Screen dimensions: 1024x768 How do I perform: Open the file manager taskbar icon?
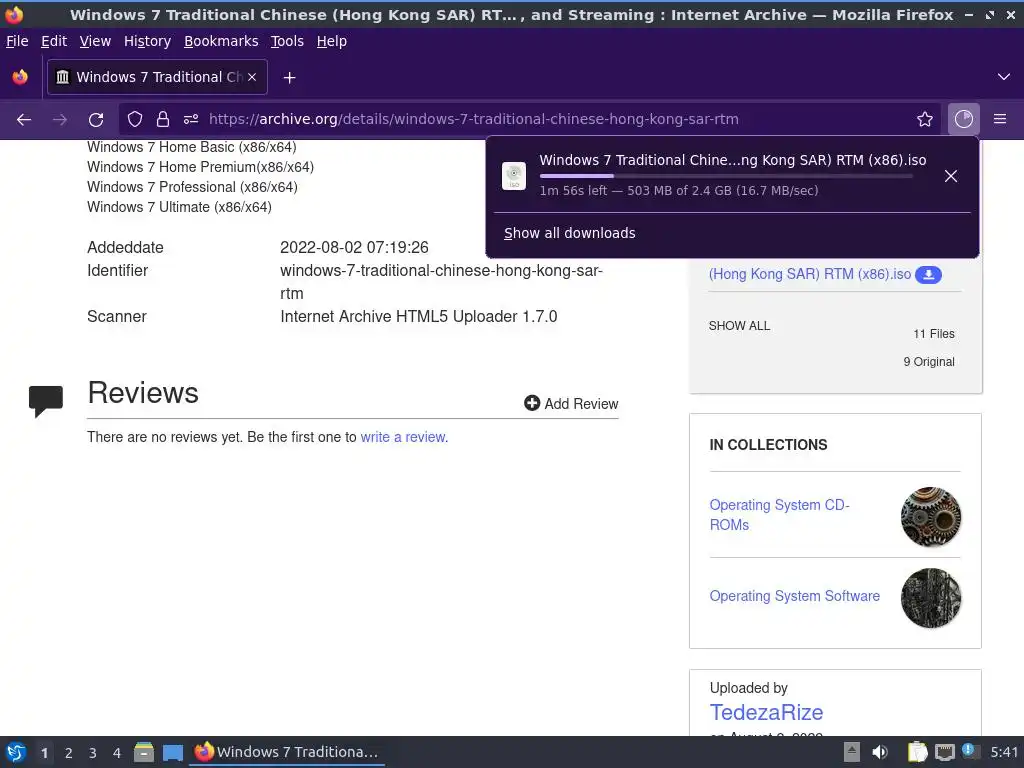point(144,752)
